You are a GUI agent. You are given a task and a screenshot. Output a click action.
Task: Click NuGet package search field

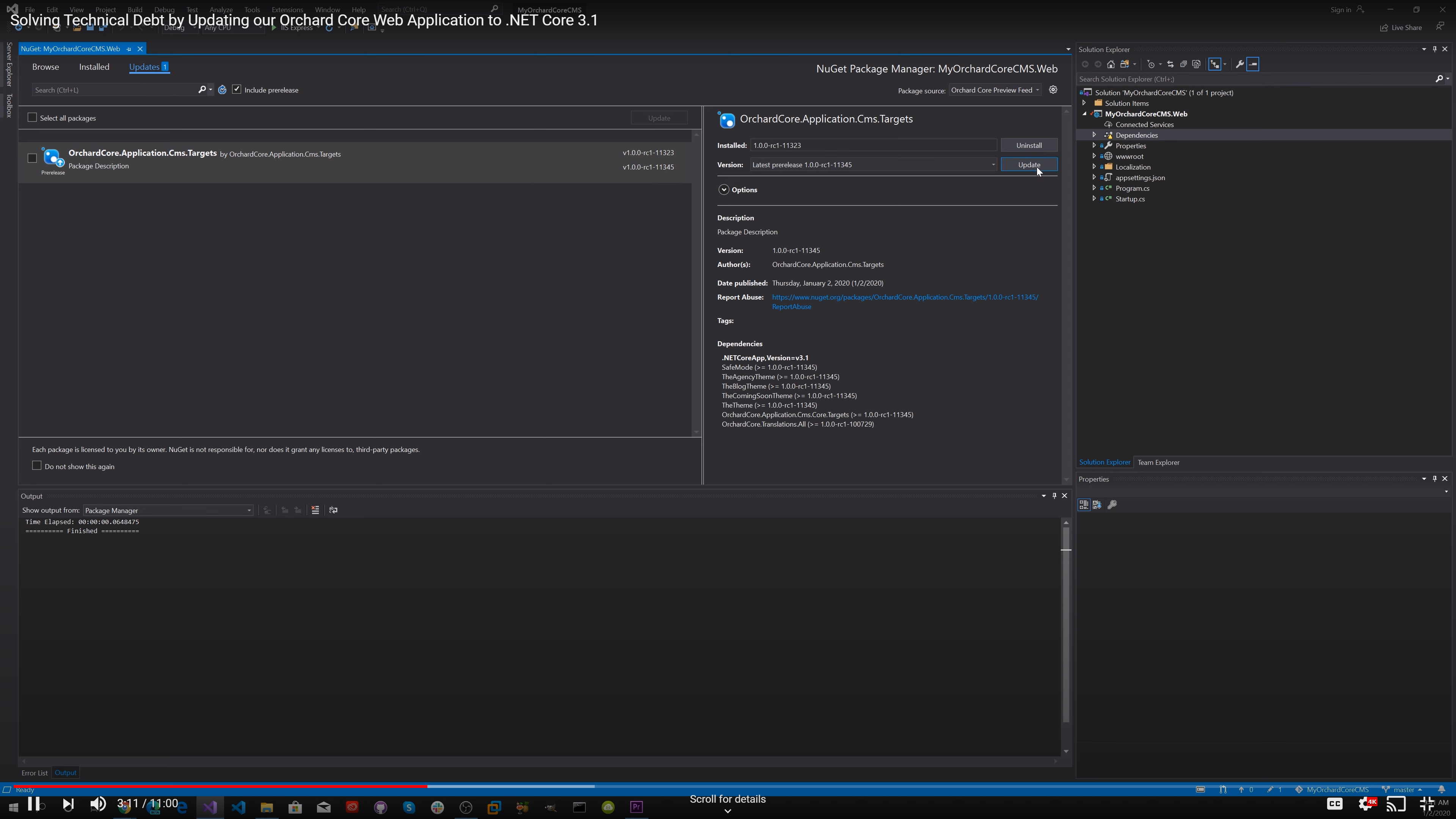click(115, 90)
